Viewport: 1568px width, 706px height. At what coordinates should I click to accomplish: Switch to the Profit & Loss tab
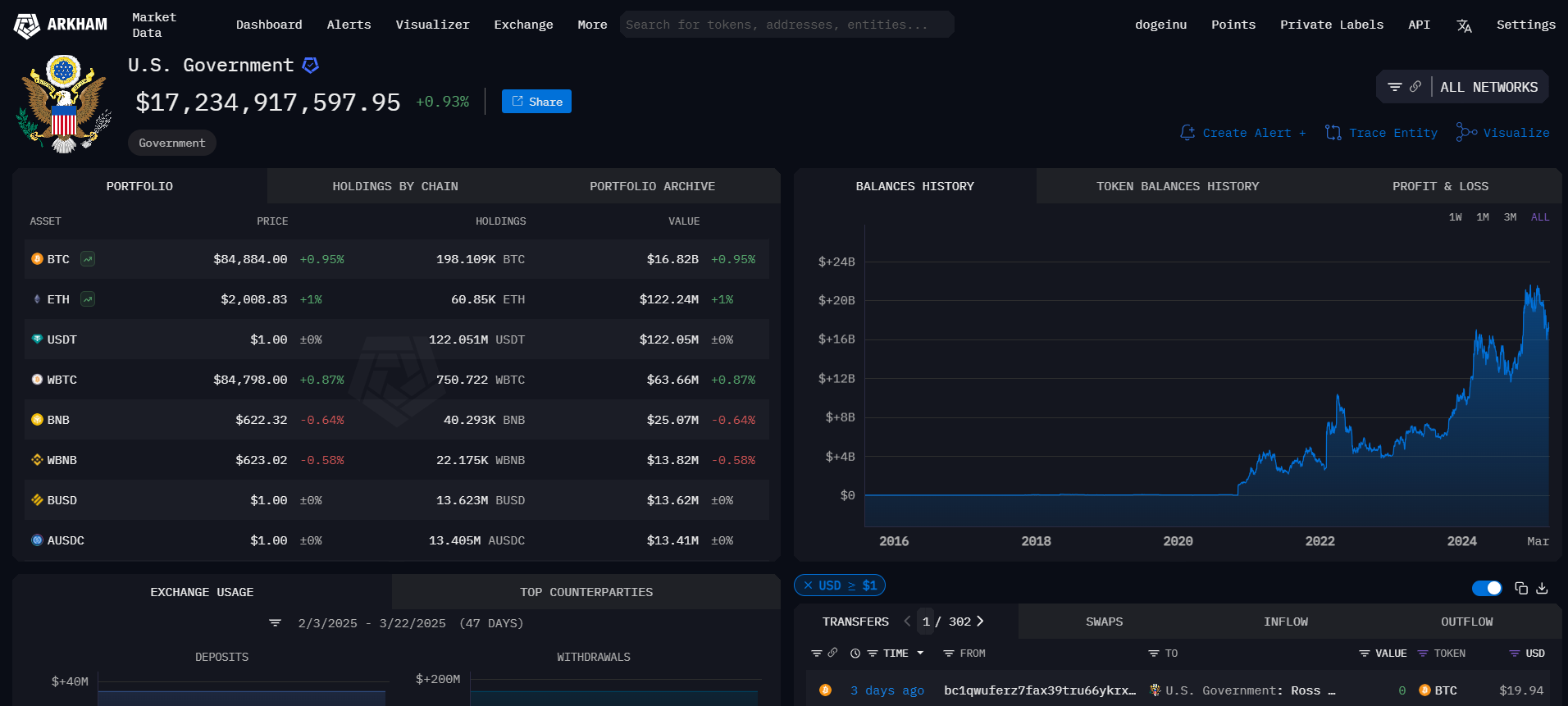coord(1440,186)
